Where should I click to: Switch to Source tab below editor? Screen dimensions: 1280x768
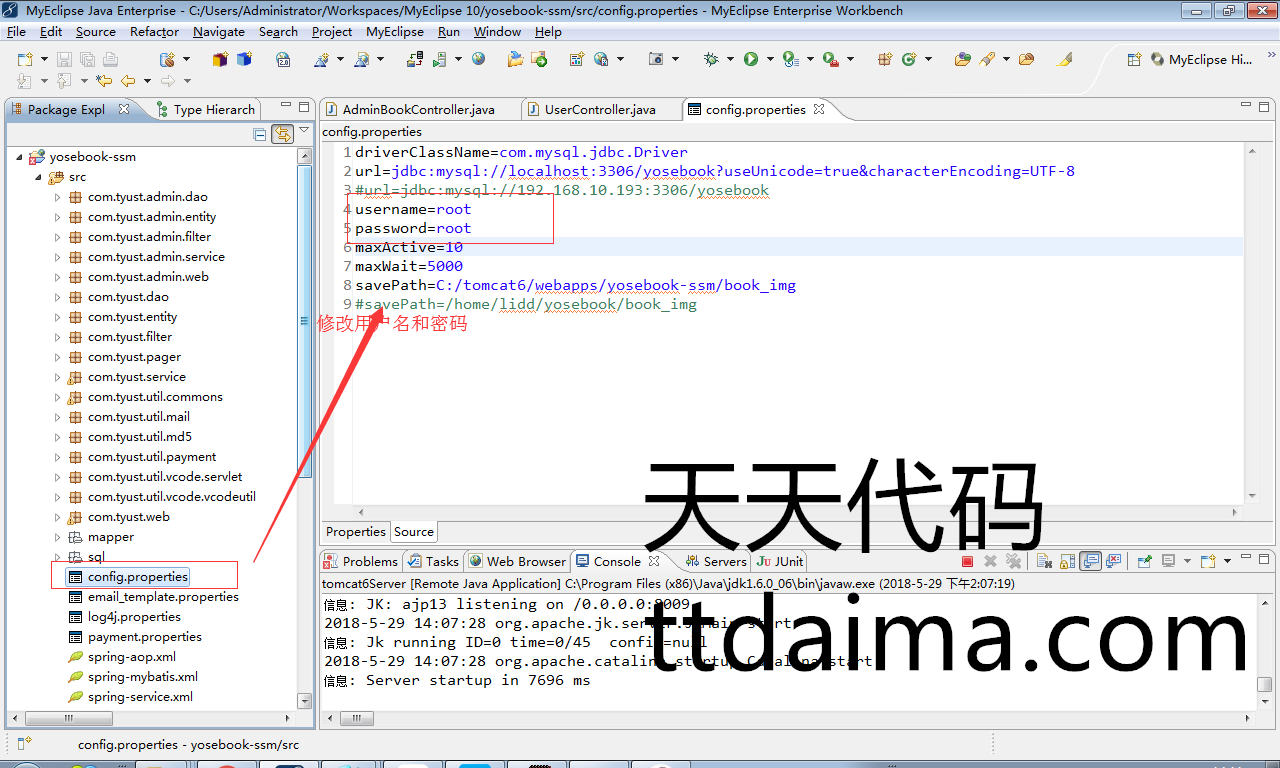414,532
